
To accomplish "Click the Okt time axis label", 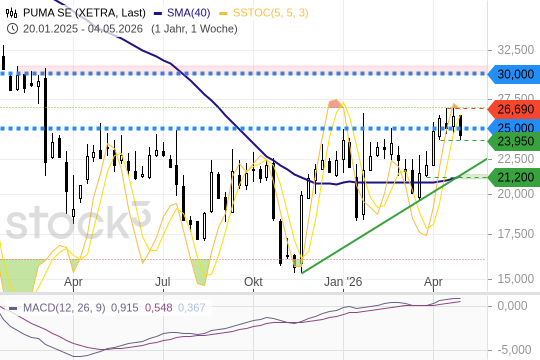I will (x=253, y=282).
